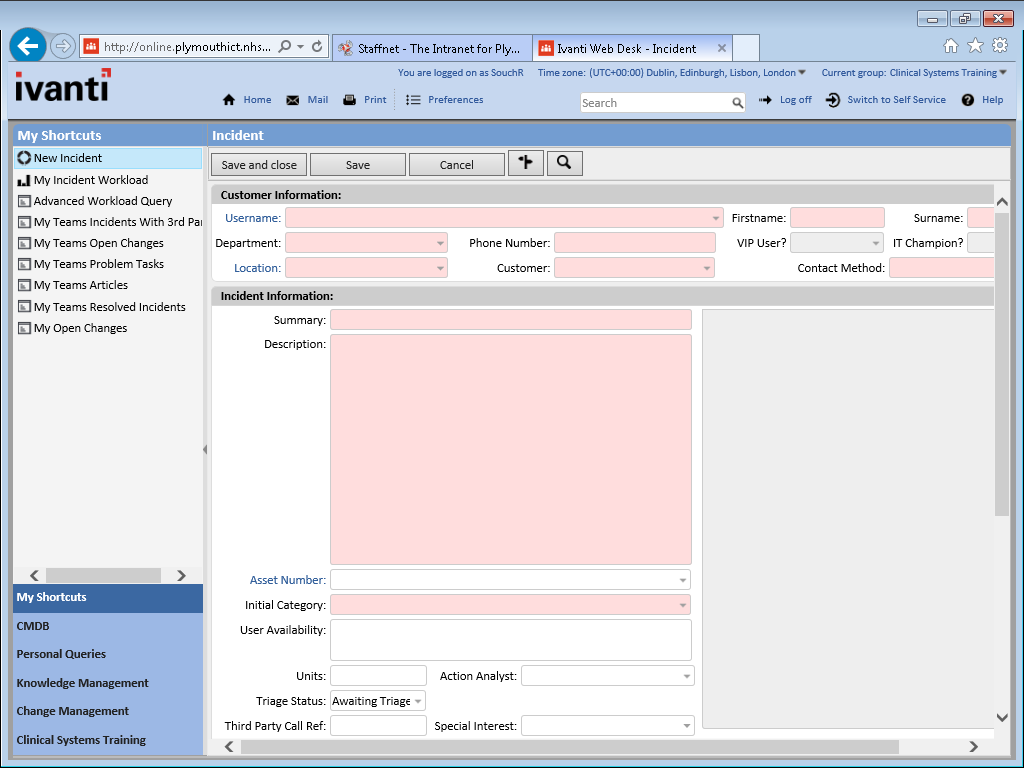This screenshot has width=1024, height=768.
Task: Click the Save and close button
Action: pyautogui.click(x=259, y=165)
